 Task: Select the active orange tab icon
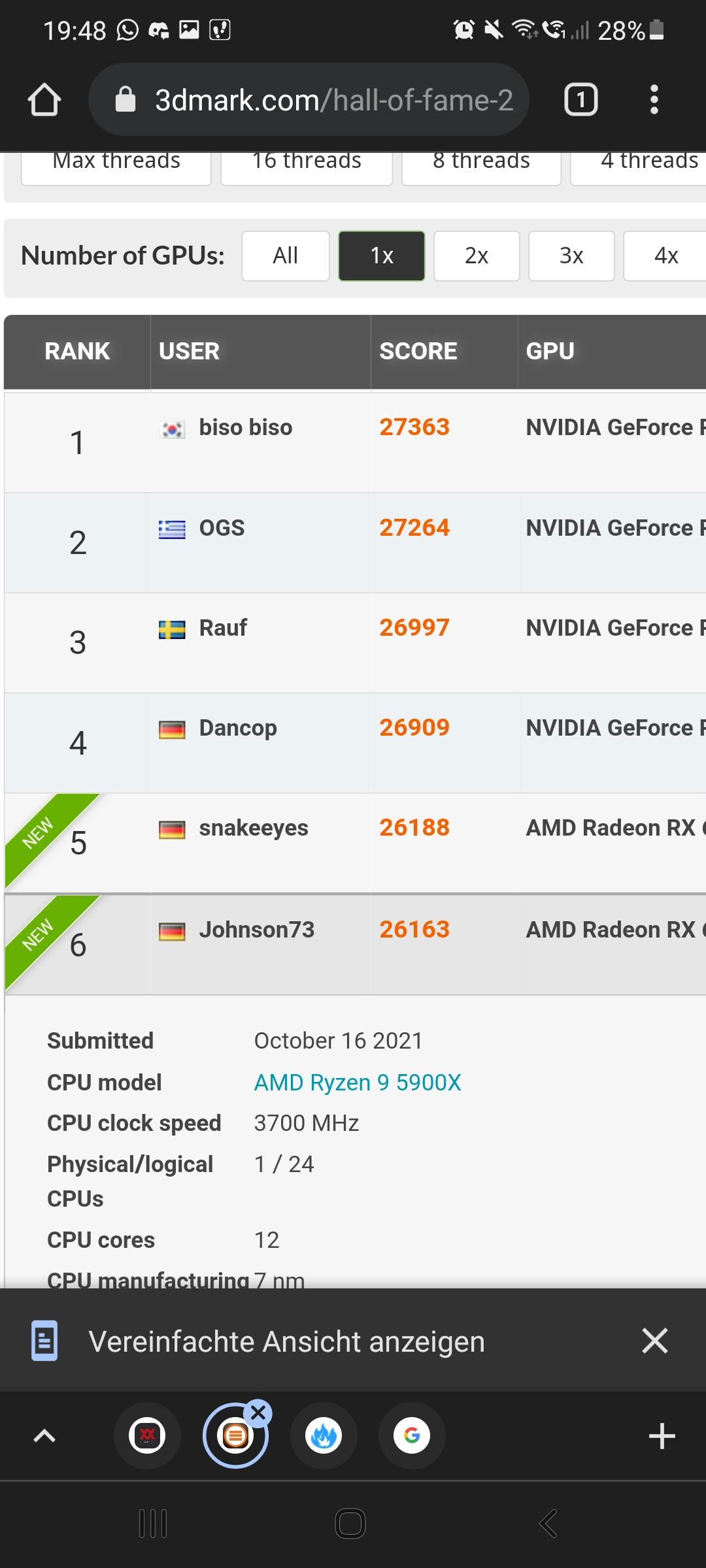tap(235, 1436)
